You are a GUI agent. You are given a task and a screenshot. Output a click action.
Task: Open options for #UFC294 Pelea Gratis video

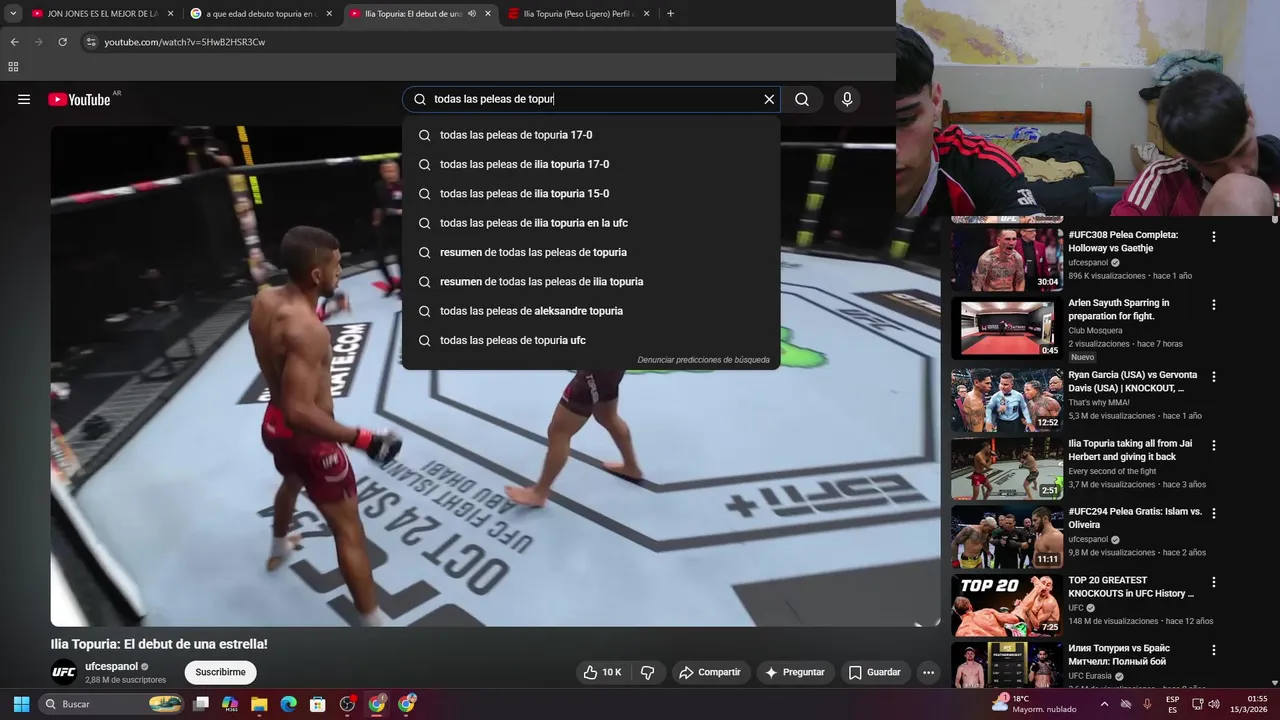(1214, 513)
